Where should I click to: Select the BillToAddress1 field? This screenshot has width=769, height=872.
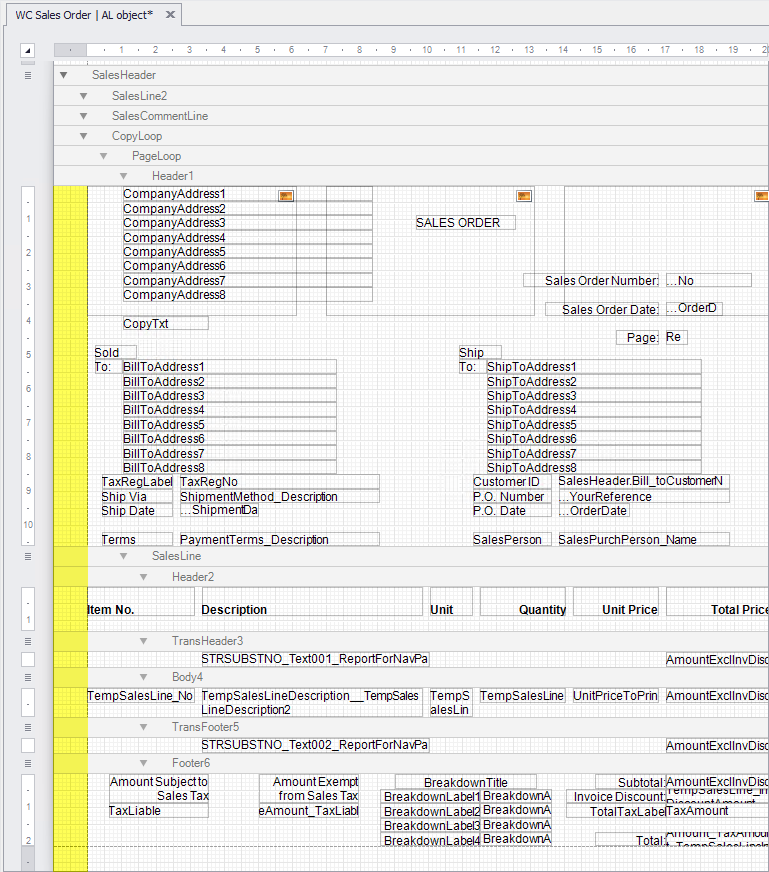[x=230, y=366]
